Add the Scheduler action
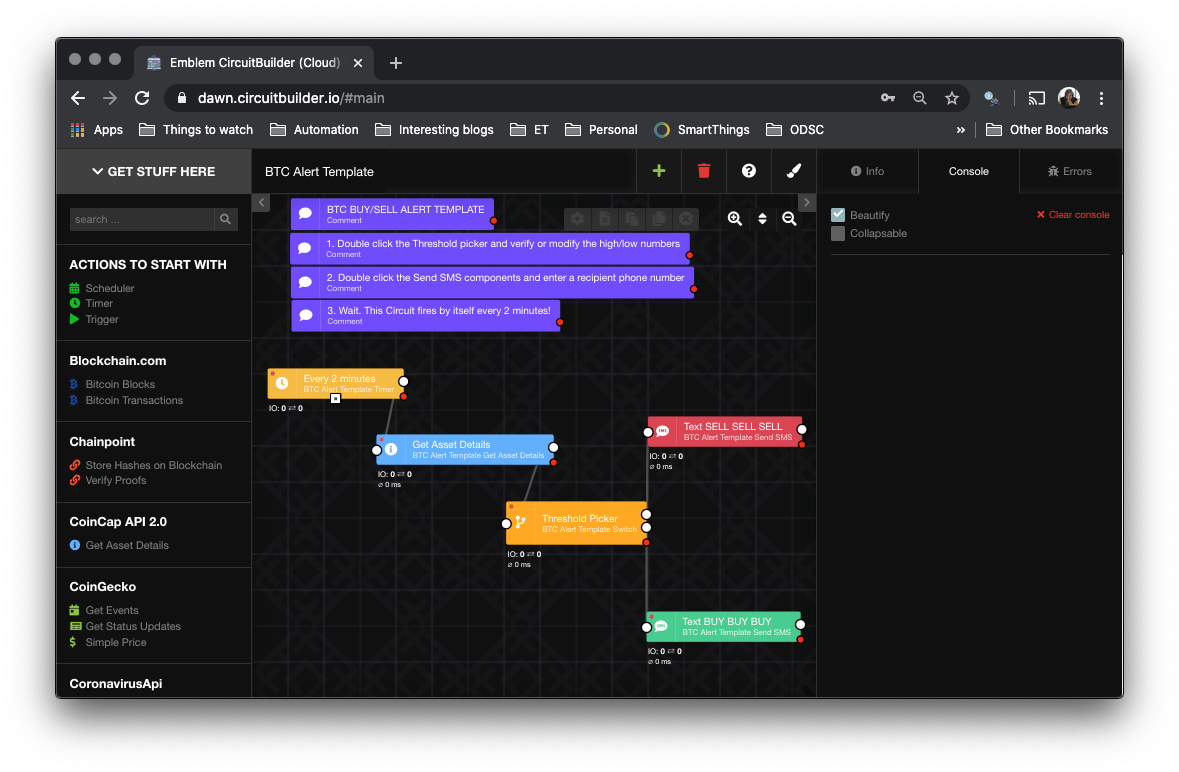 [x=102, y=288]
